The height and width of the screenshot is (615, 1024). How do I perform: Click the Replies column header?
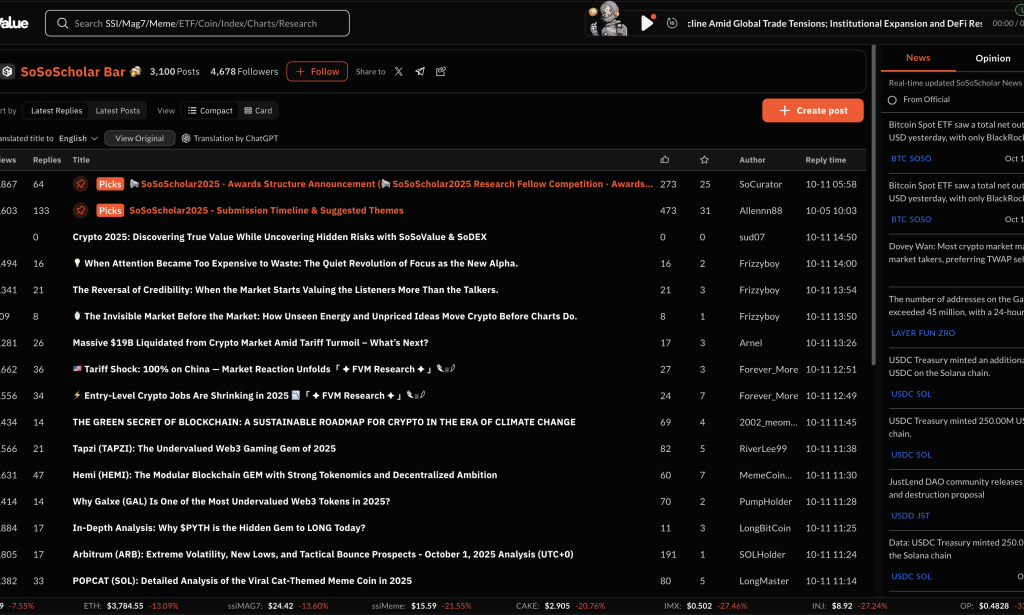coord(47,160)
